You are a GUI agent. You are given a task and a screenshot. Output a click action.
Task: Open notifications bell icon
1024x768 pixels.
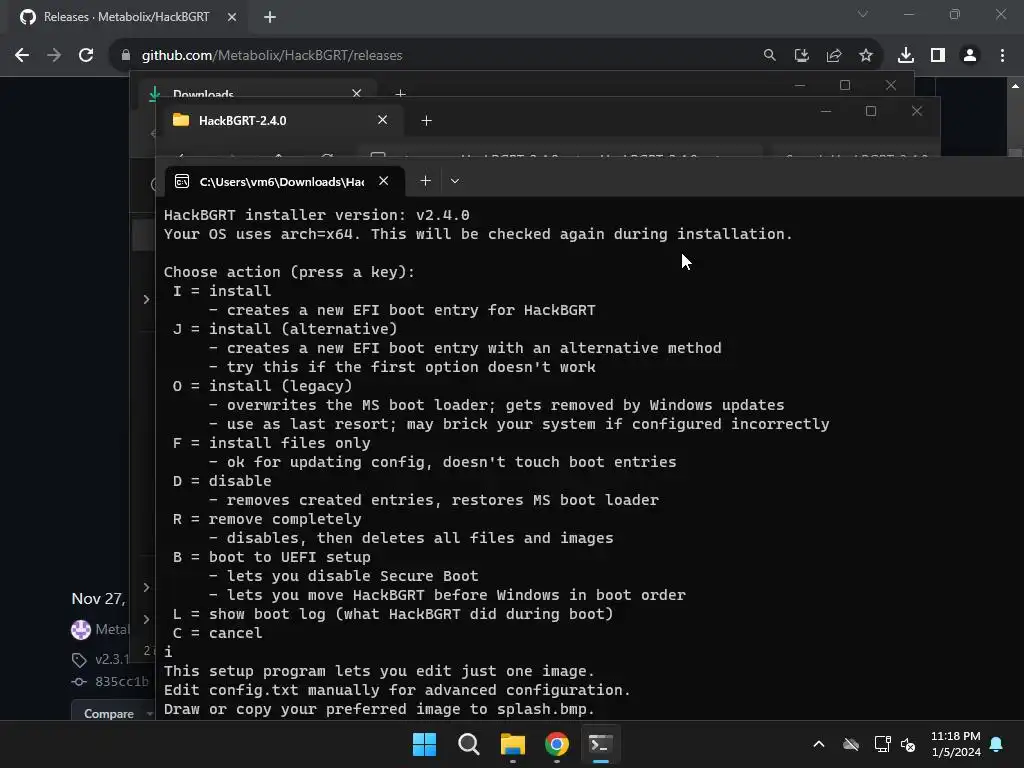point(997,744)
